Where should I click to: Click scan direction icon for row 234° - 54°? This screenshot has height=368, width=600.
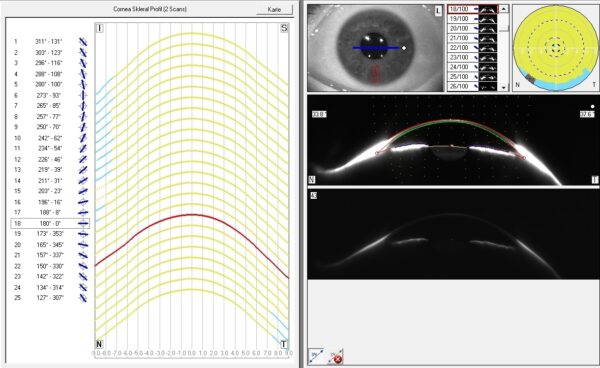pos(83,148)
